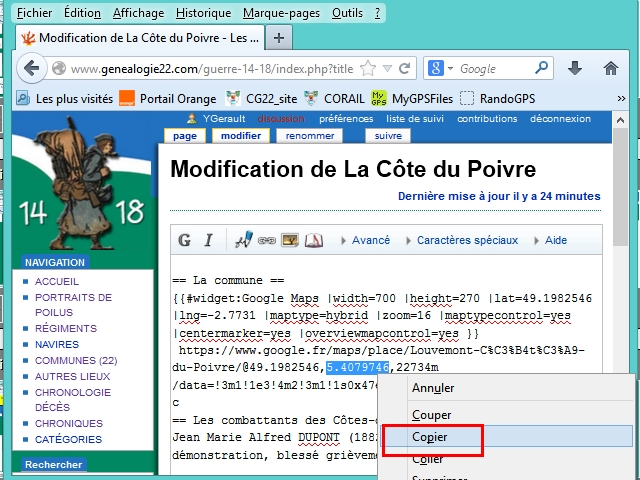Click the search magnifier icon
The width and height of the screenshot is (640, 480).
tap(541, 68)
